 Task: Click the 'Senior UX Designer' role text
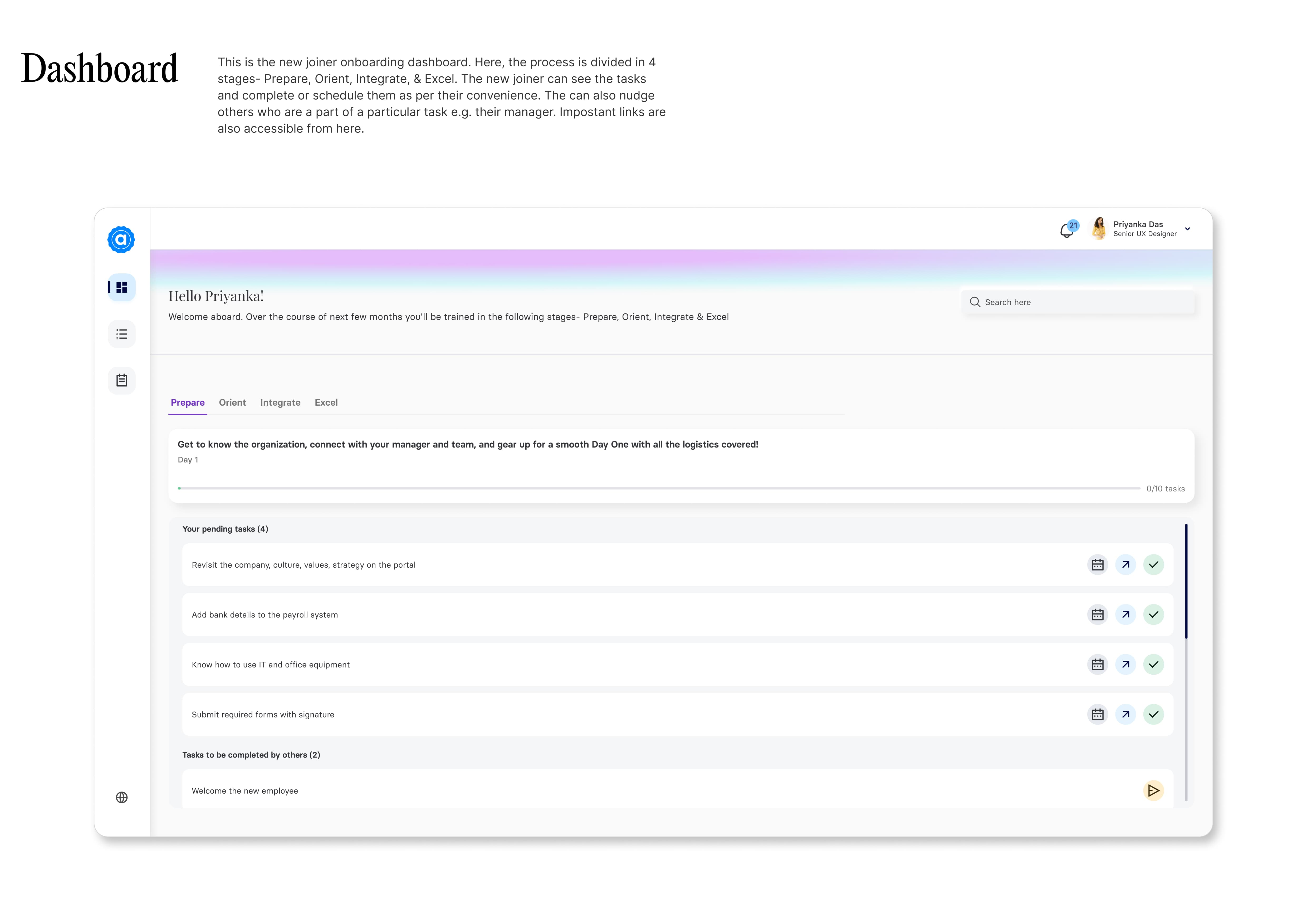[1145, 234]
